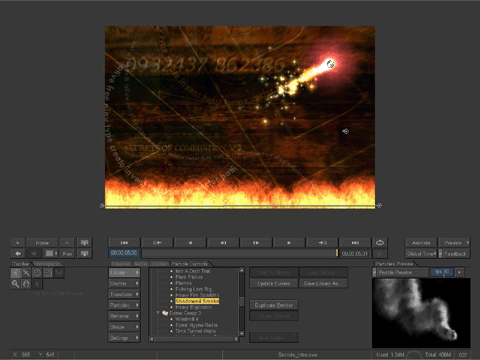
Task: Select the Time Tunnel Walls emitter
Action: (x=195, y=331)
